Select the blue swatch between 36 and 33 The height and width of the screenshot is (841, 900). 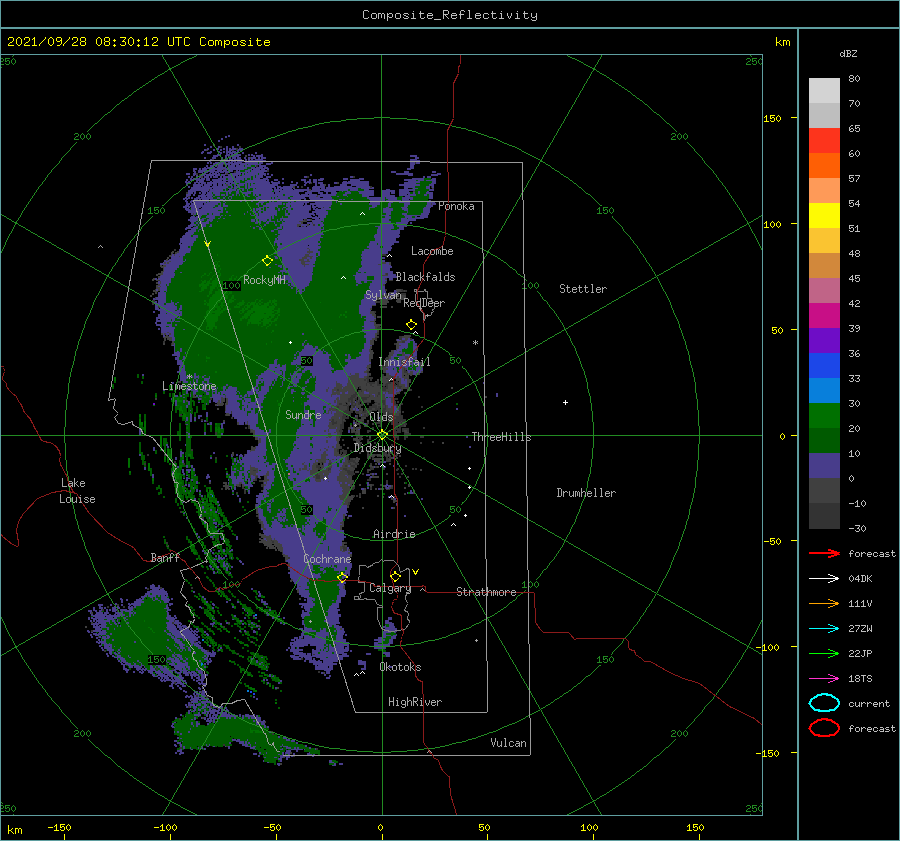pos(824,366)
